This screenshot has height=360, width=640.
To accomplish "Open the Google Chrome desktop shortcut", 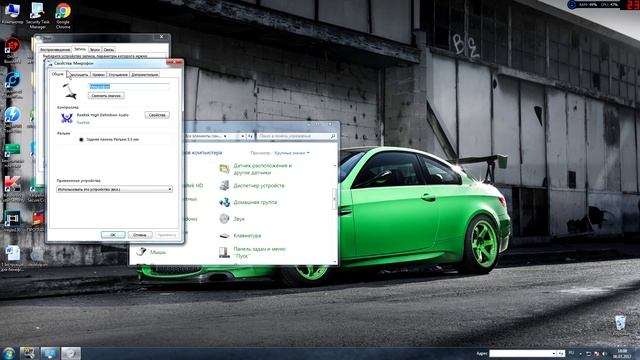I will [x=63, y=16].
